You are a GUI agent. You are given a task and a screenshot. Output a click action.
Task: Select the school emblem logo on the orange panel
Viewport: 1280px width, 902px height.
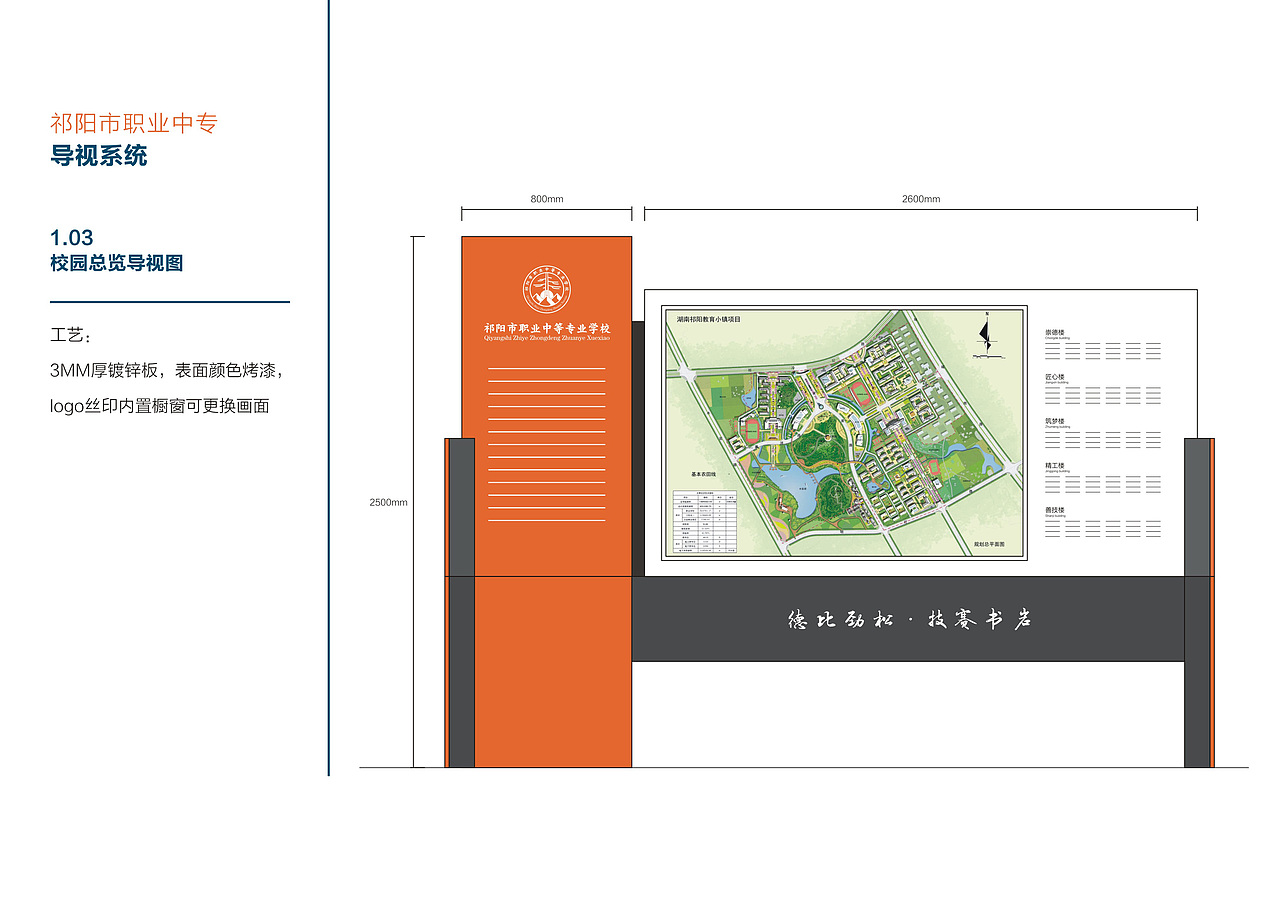545,290
